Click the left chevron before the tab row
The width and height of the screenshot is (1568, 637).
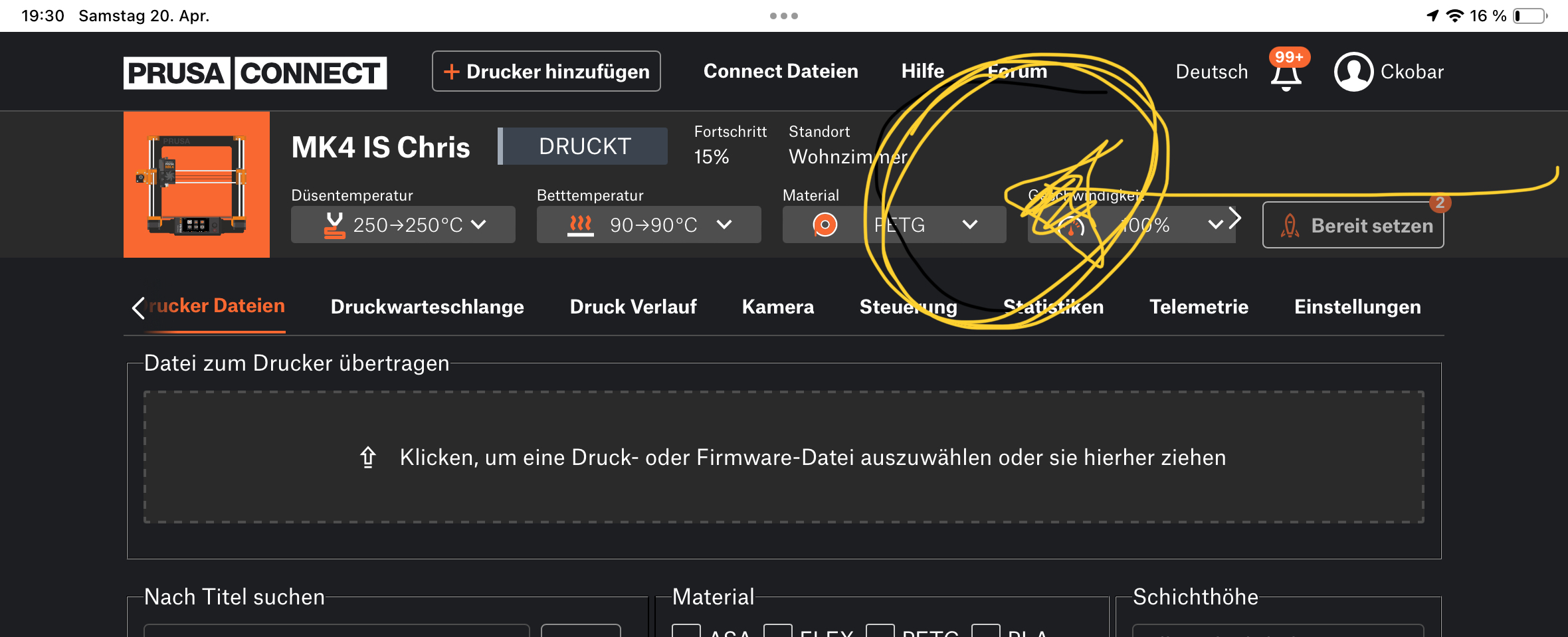138,308
